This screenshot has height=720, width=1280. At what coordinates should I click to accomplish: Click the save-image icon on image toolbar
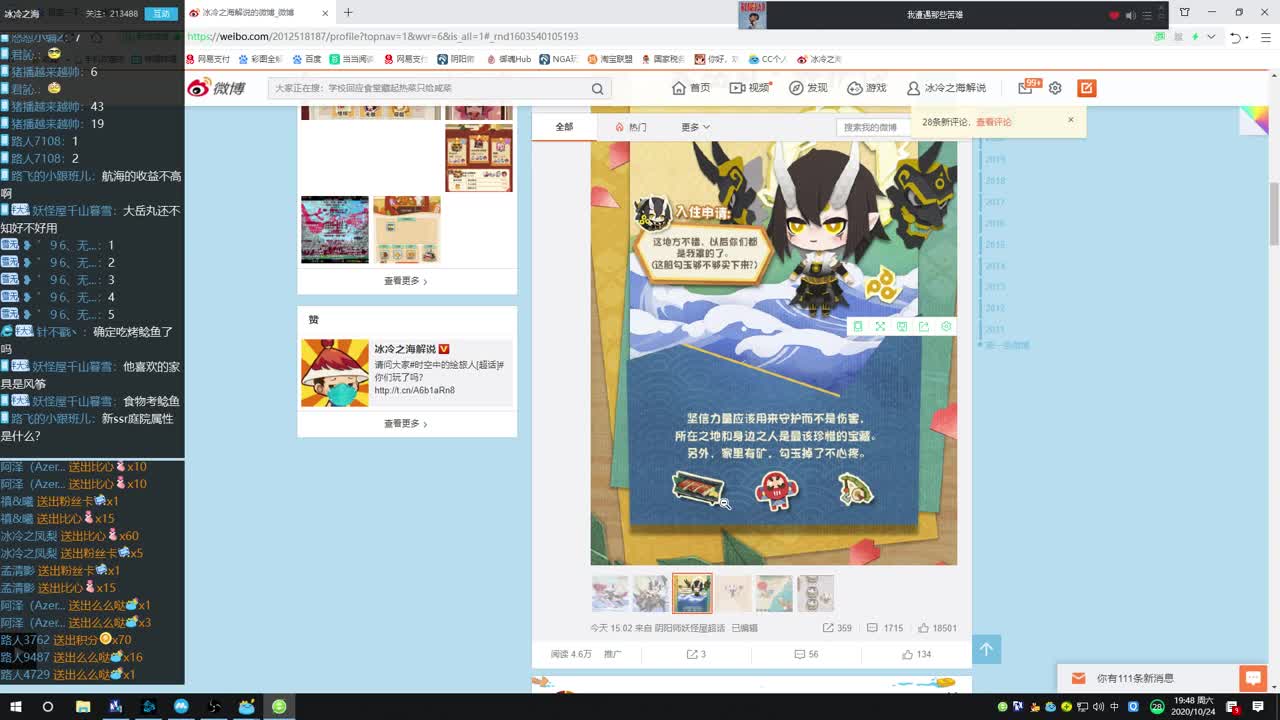point(902,326)
